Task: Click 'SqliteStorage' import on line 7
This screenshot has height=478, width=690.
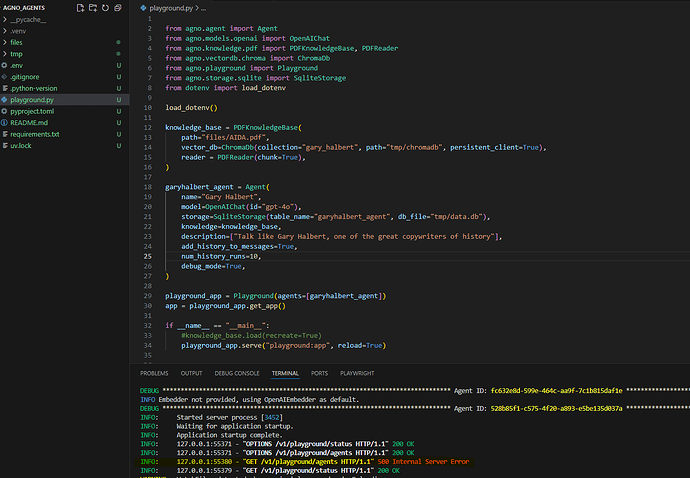Action: [x=319, y=78]
